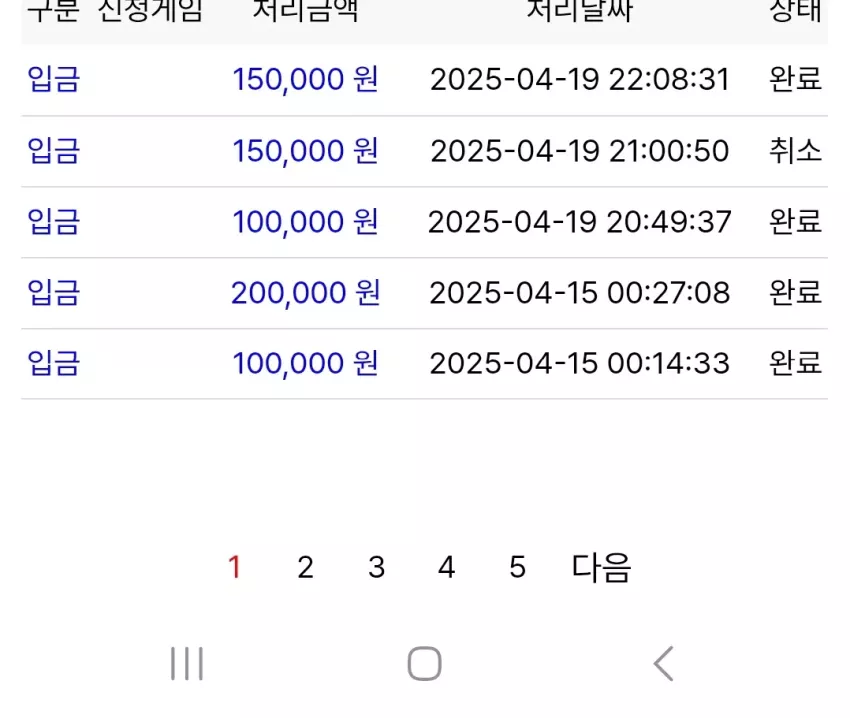Go to page 4 of history
The width and height of the screenshot is (850, 718).
click(x=447, y=568)
